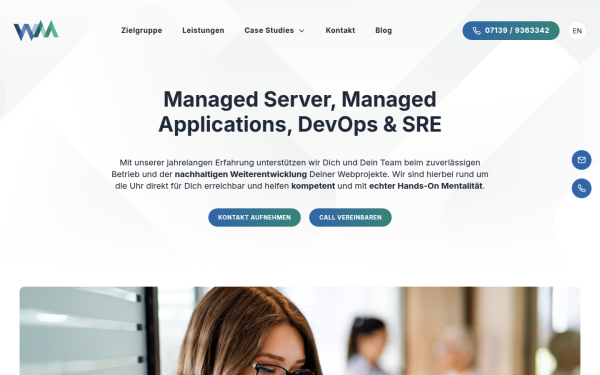The width and height of the screenshot is (600, 375).
Task: Click the bold text echter Hands-On Mentalität
Action: [426, 186]
